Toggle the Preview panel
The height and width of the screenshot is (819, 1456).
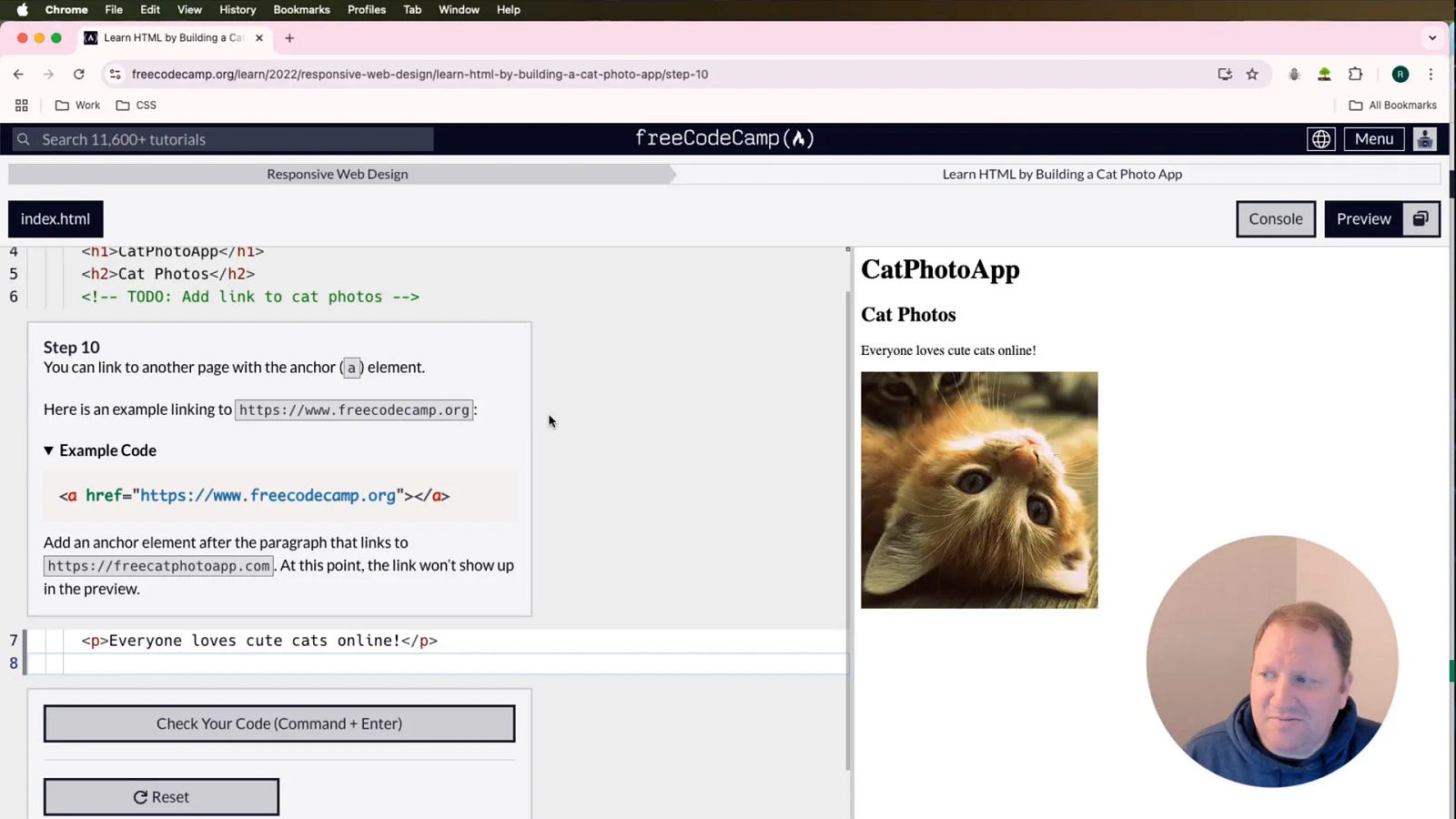[x=1363, y=219]
